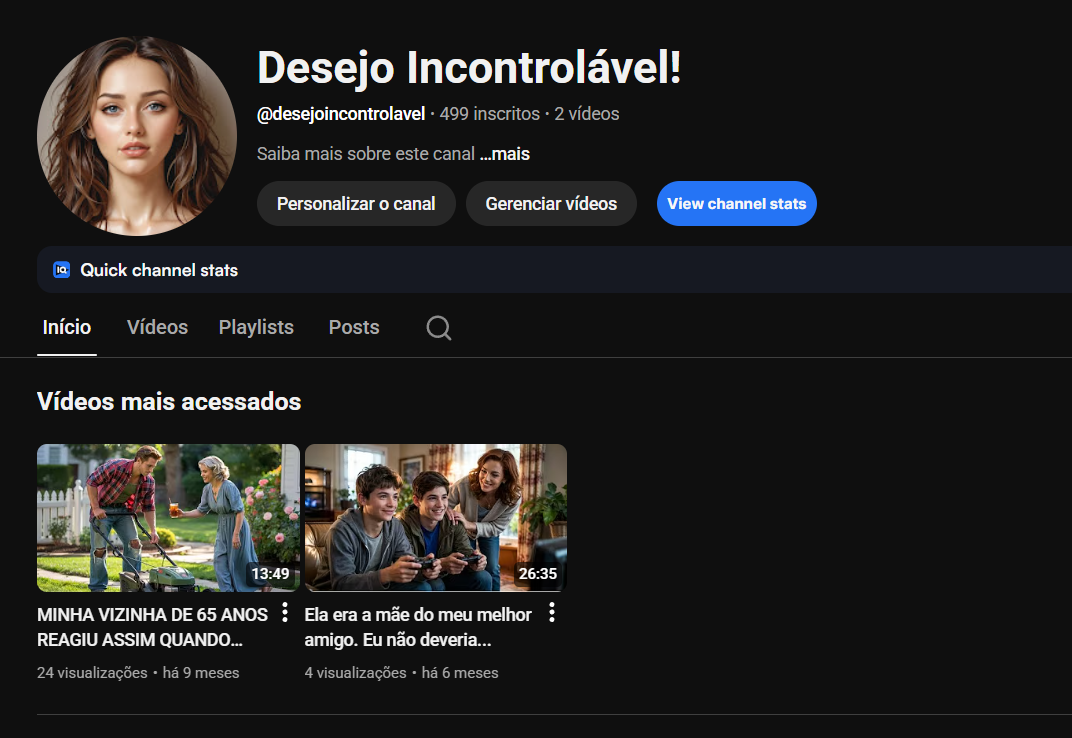Viewport: 1072px width, 738px height.
Task: Switch to the Playlists tab
Action: [x=256, y=328]
